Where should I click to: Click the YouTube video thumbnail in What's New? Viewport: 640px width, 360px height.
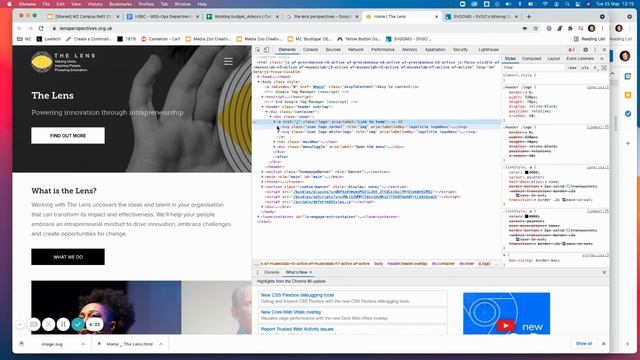coord(506,313)
